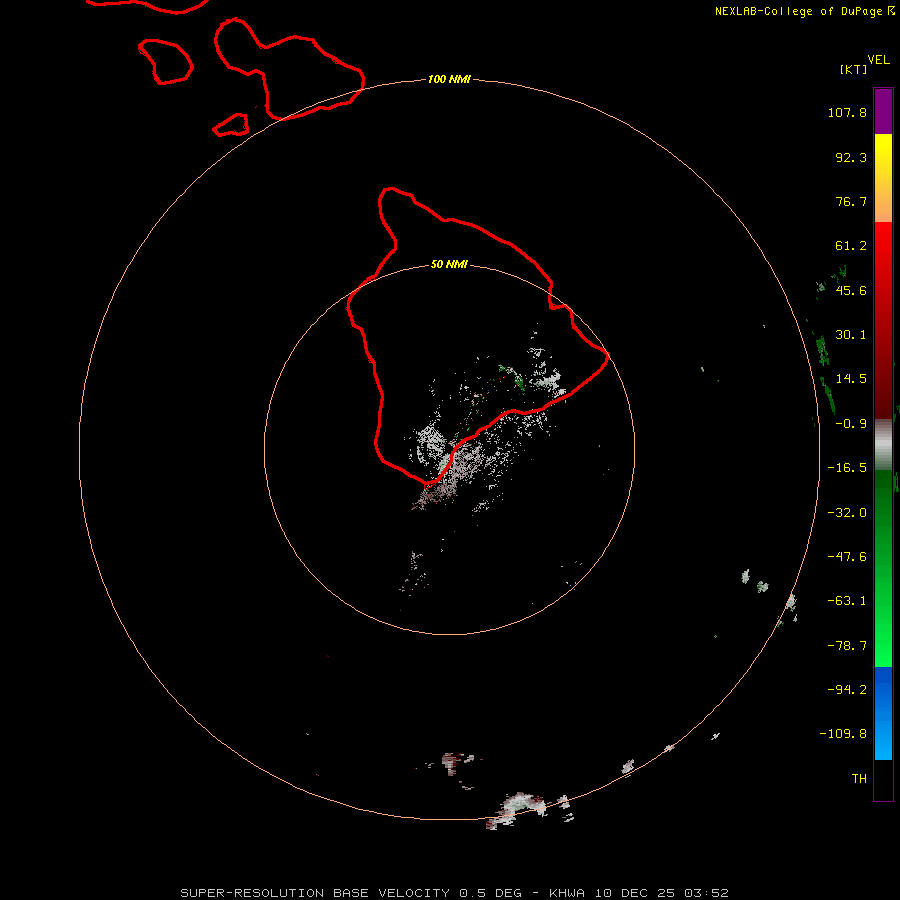900x900 pixels.
Task: Click the -94.2 legend value
Action: [x=847, y=690]
